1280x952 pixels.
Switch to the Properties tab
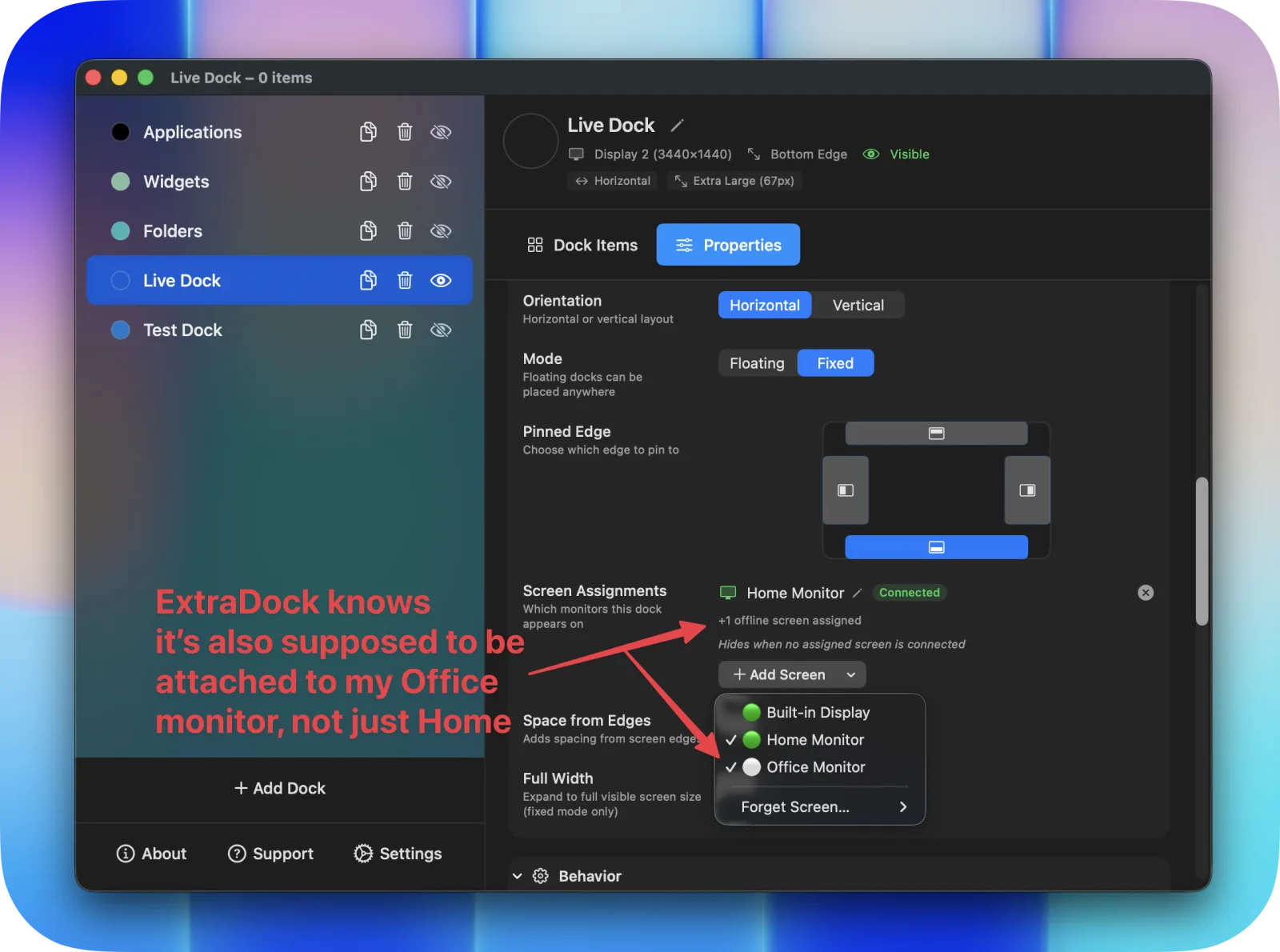728,245
